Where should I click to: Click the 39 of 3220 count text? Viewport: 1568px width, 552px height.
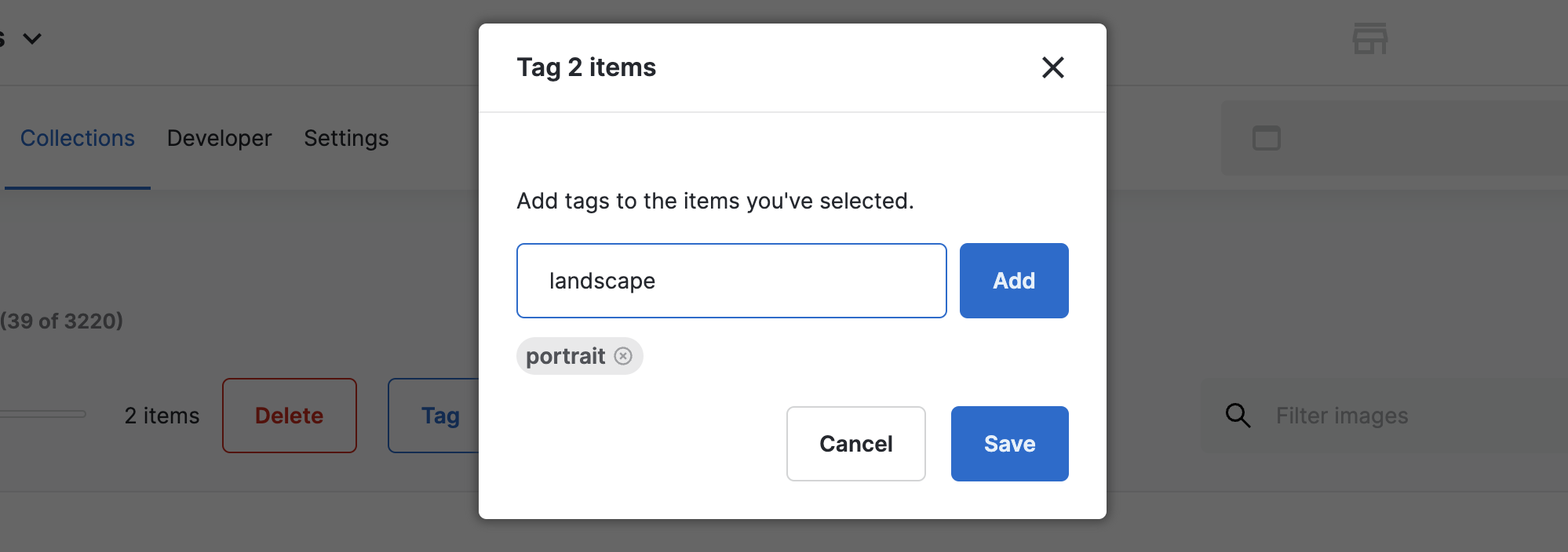coord(61,321)
